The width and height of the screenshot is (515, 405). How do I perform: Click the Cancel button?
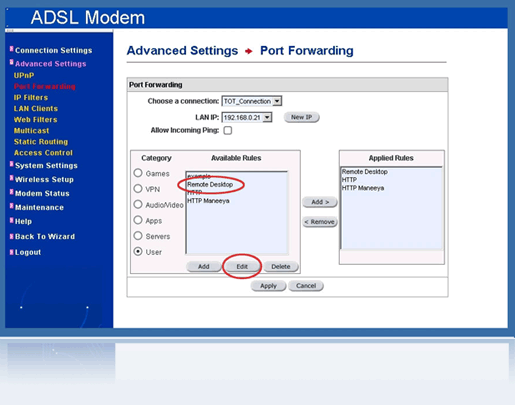pyautogui.click(x=306, y=286)
